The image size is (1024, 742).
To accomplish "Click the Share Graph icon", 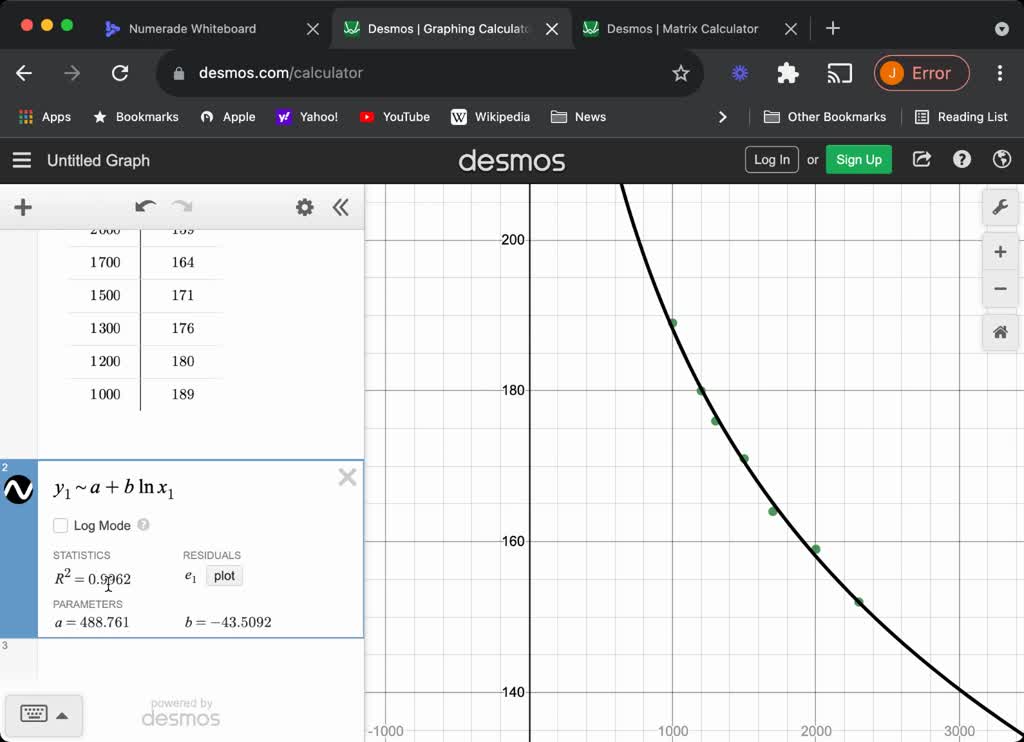I will pos(922,160).
